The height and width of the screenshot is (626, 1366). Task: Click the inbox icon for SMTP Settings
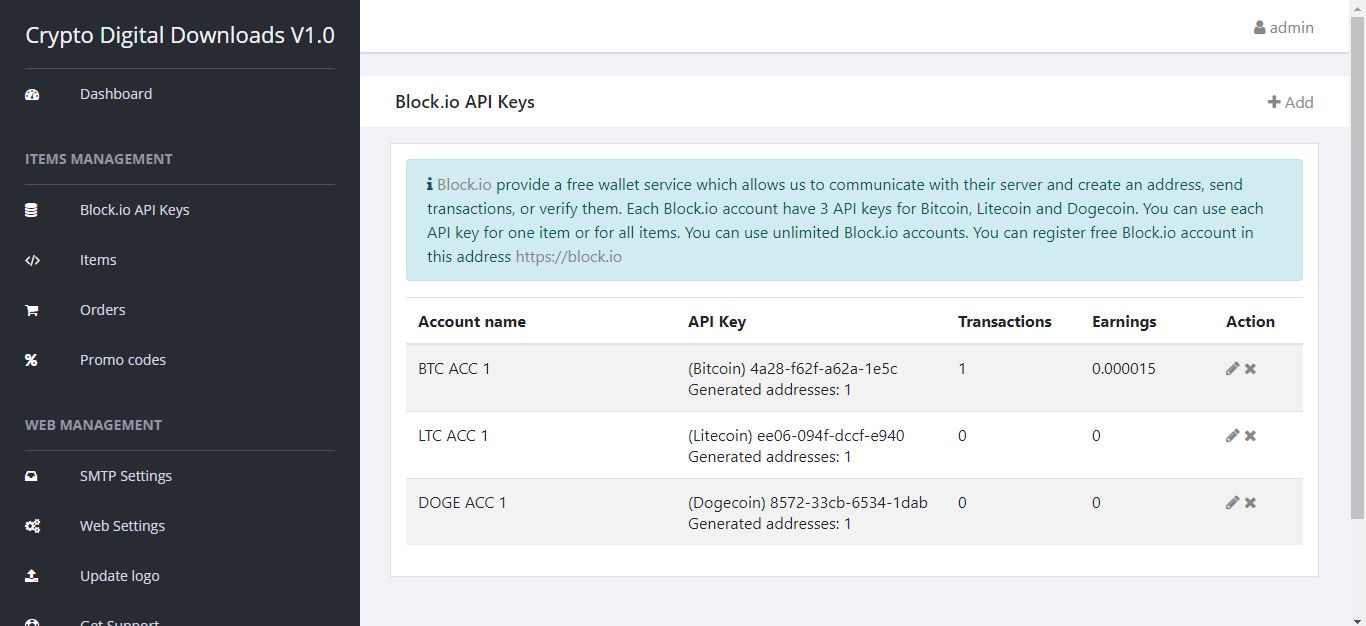click(x=32, y=476)
